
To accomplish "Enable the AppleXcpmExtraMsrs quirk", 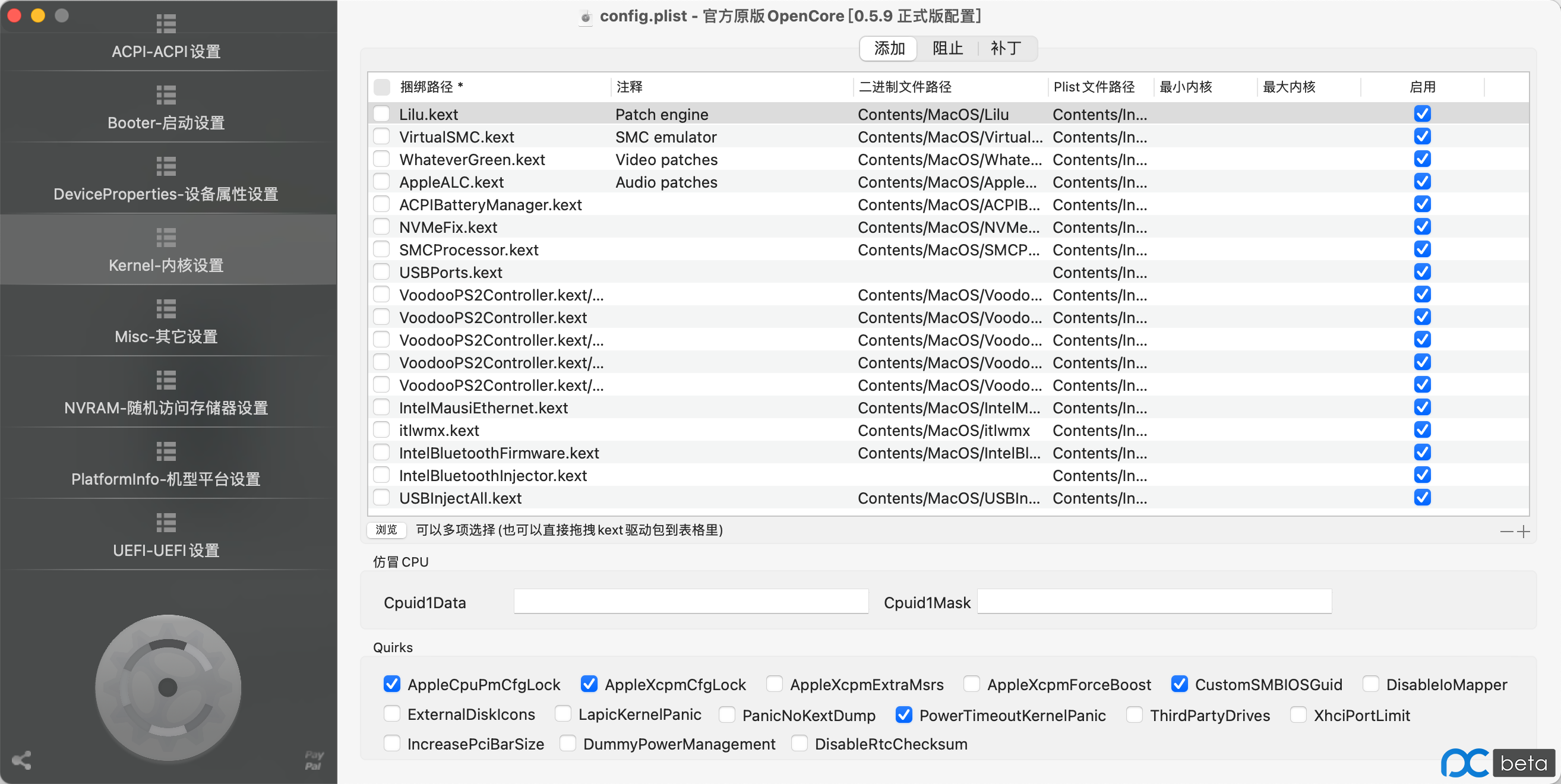I will pyautogui.click(x=775, y=684).
